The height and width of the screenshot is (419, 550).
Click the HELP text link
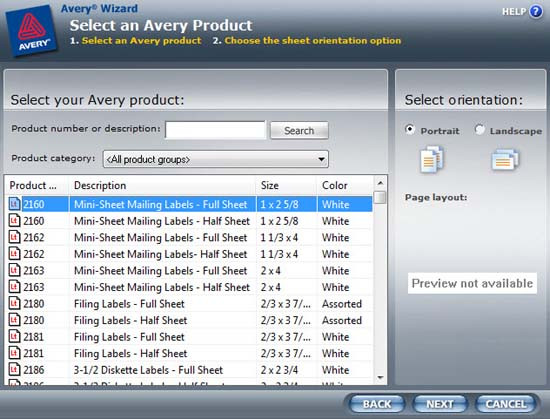[514, 12]
